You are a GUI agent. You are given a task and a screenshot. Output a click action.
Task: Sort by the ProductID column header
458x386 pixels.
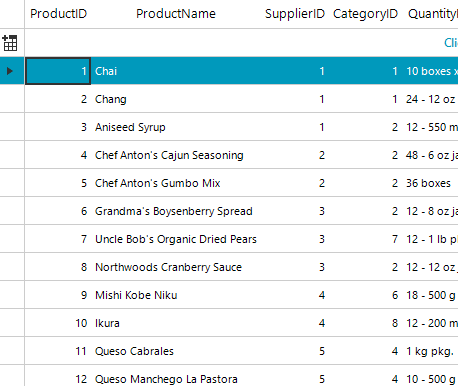point(58,14)
